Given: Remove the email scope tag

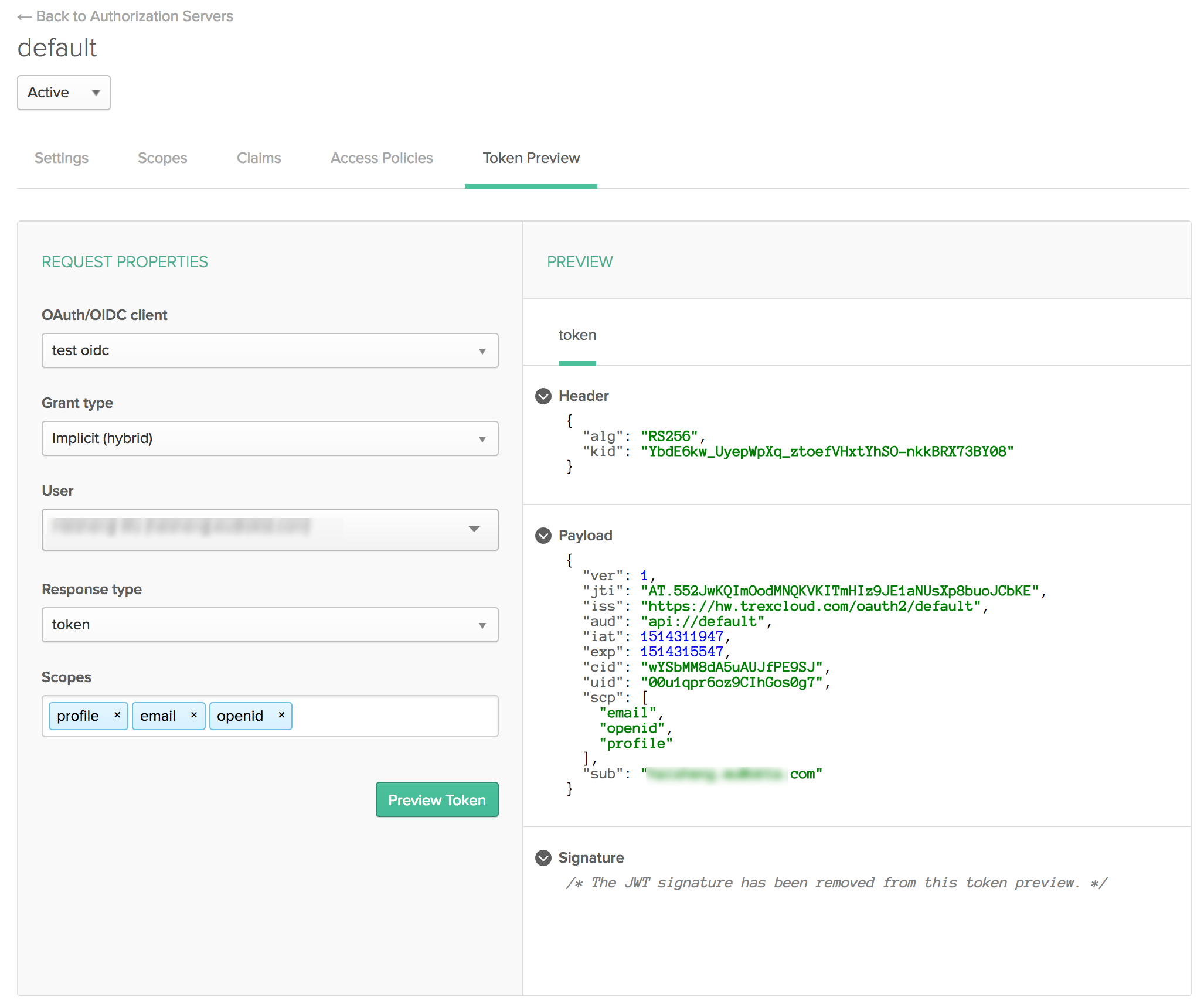Looking at the screenshot, I should [x=194, y=715].
